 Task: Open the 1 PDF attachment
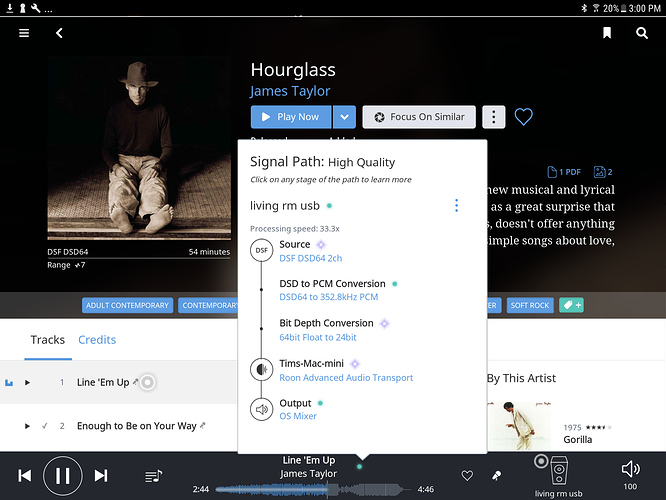pos(564,172)
